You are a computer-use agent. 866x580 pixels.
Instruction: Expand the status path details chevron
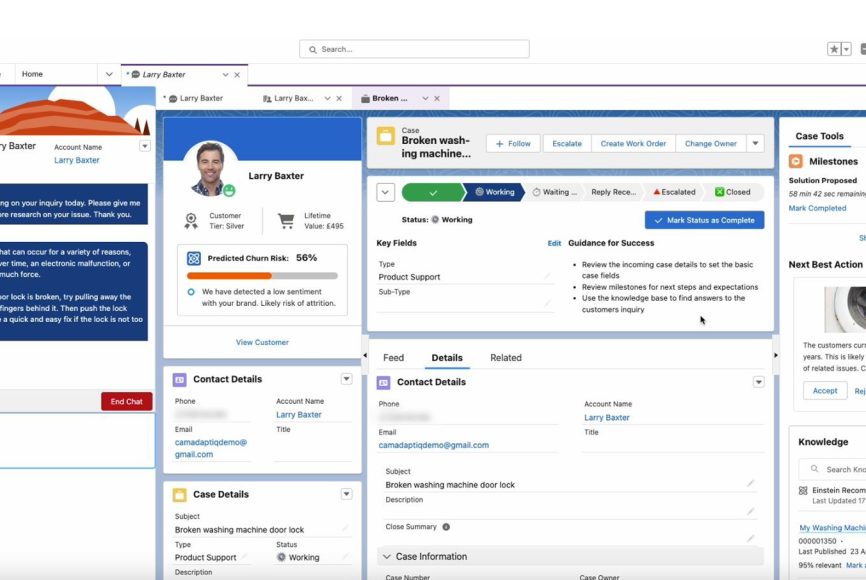(x=385, y=192)
